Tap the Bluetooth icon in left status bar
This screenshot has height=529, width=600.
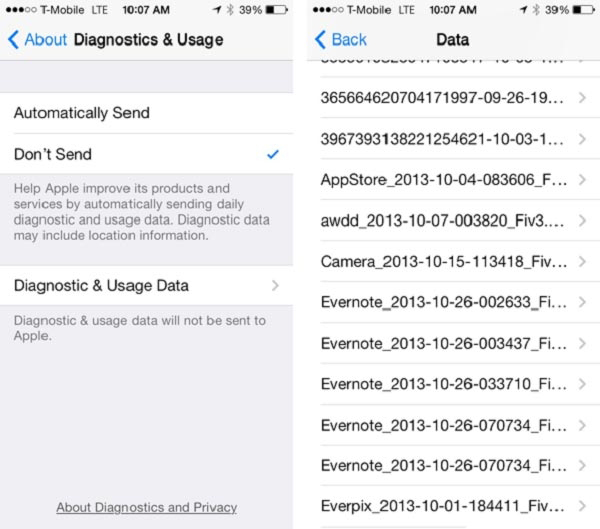pyautogui.click(x=230, y=10)
